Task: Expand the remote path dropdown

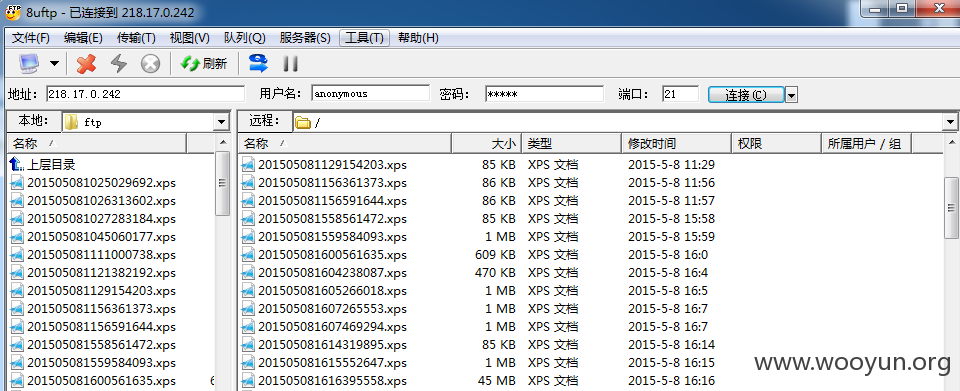Action: click(950, 122)
